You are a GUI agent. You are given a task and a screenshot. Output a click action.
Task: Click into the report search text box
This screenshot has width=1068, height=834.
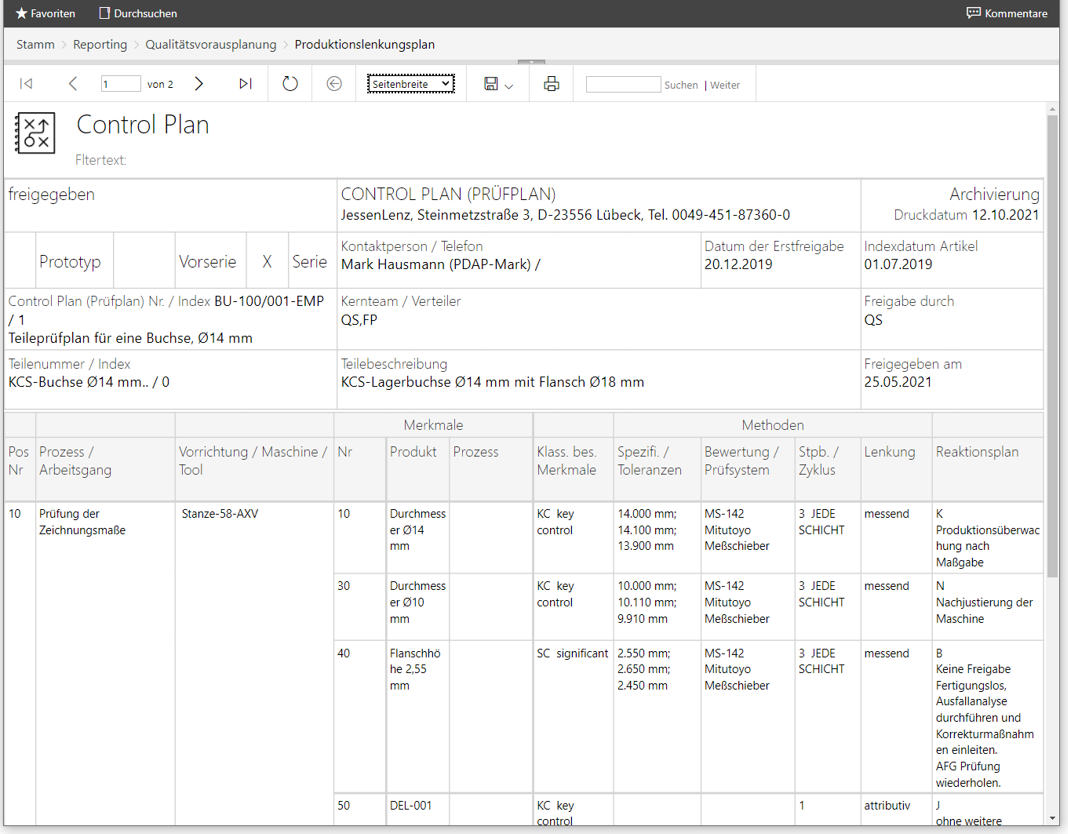point(623,84)
